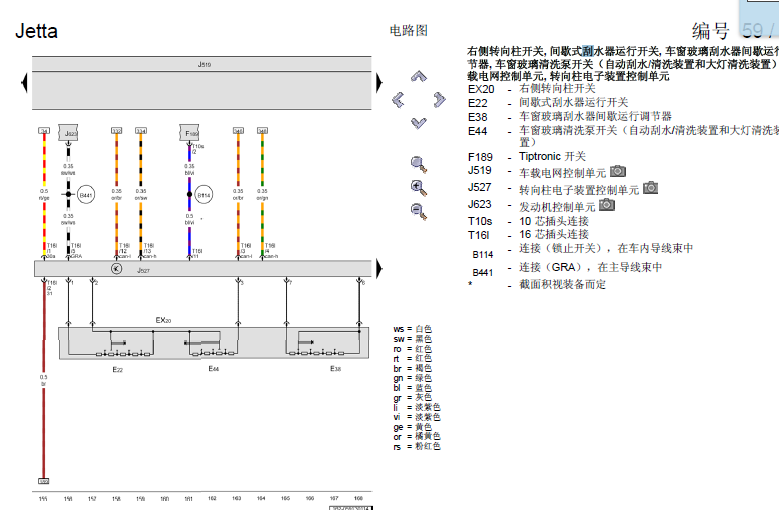Select legend entry E38 车窗玻璃刮水器间歇运行调节器

coord(570,117)
